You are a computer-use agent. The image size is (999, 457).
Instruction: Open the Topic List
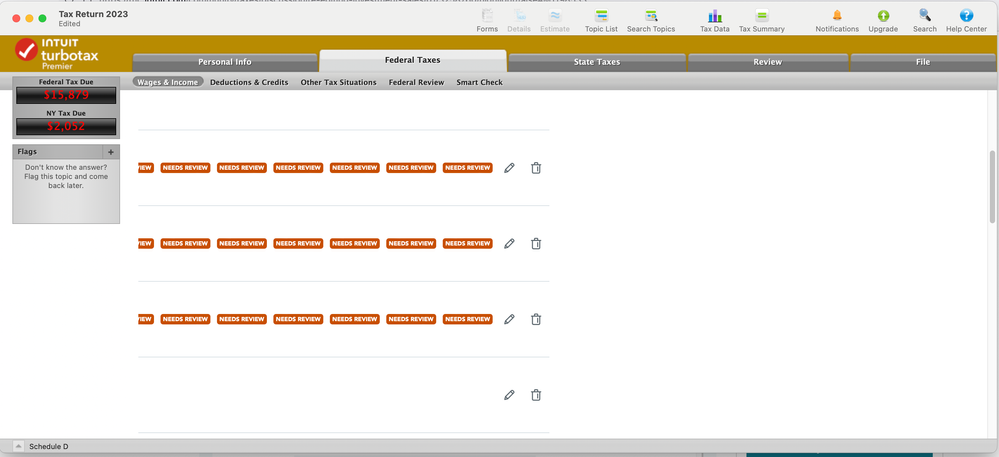(601, 20)
